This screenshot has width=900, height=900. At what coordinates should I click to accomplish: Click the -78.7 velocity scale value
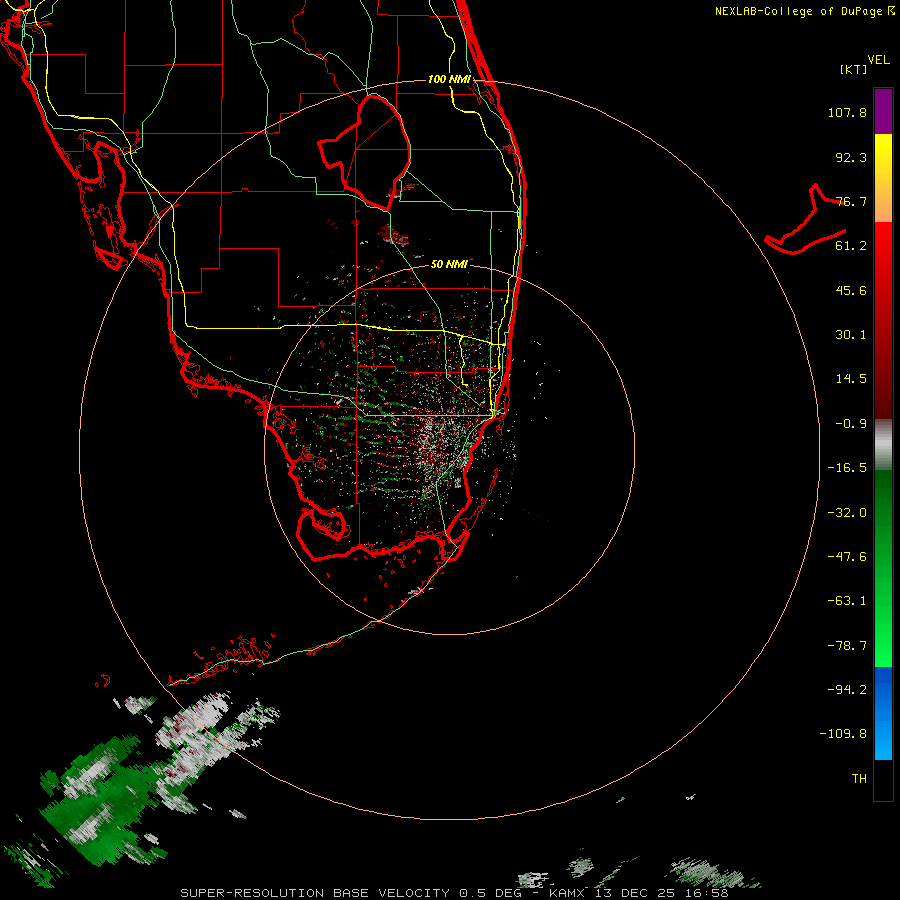(847, 646)
